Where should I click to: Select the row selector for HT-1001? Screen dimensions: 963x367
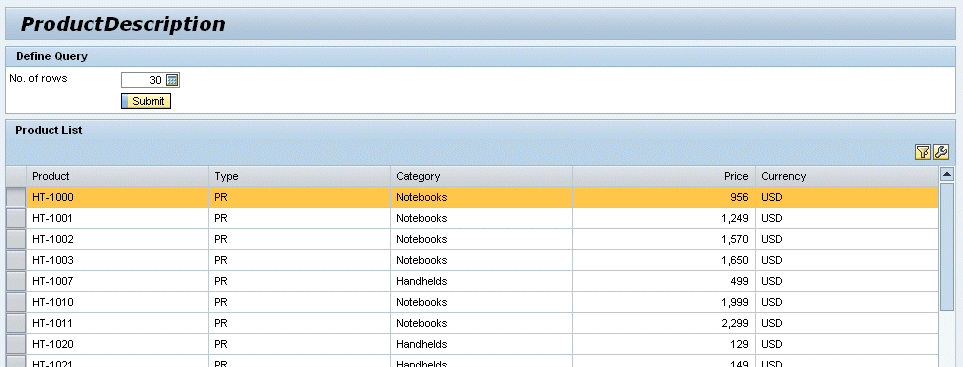click(16, 218)
